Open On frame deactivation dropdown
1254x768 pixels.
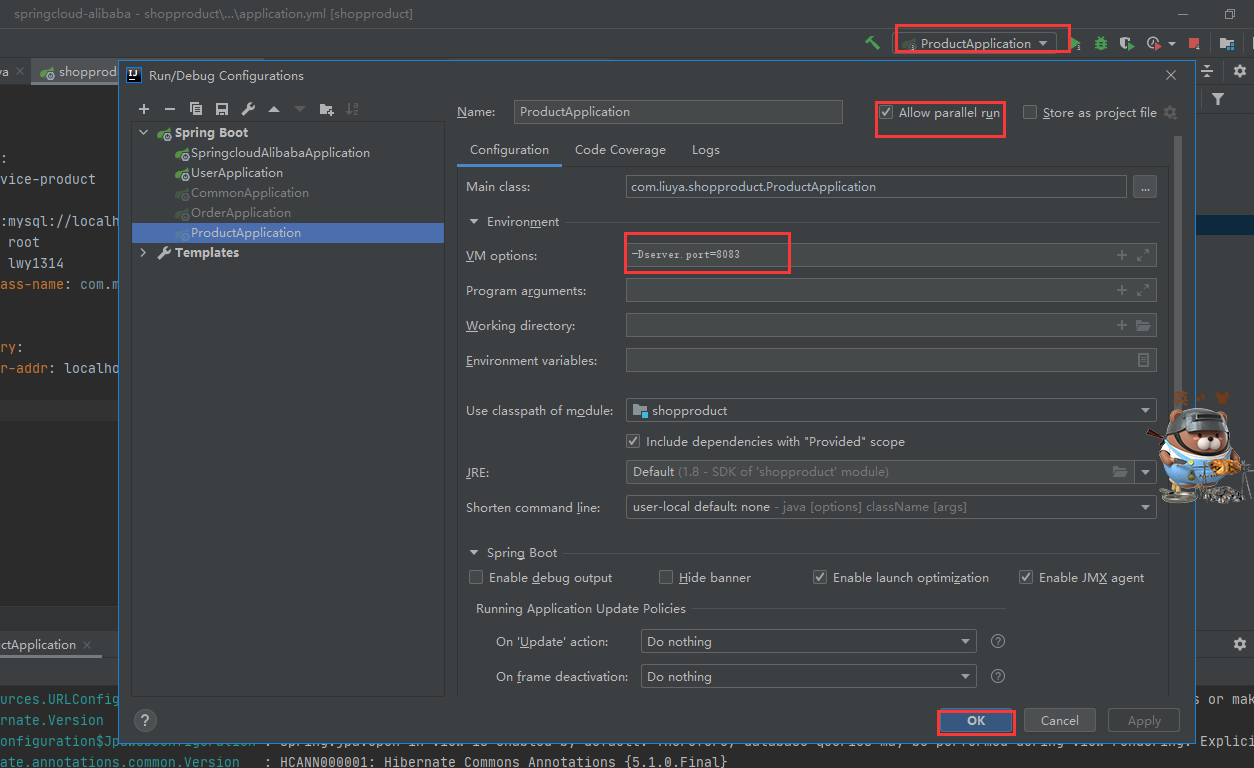point(965,677)
